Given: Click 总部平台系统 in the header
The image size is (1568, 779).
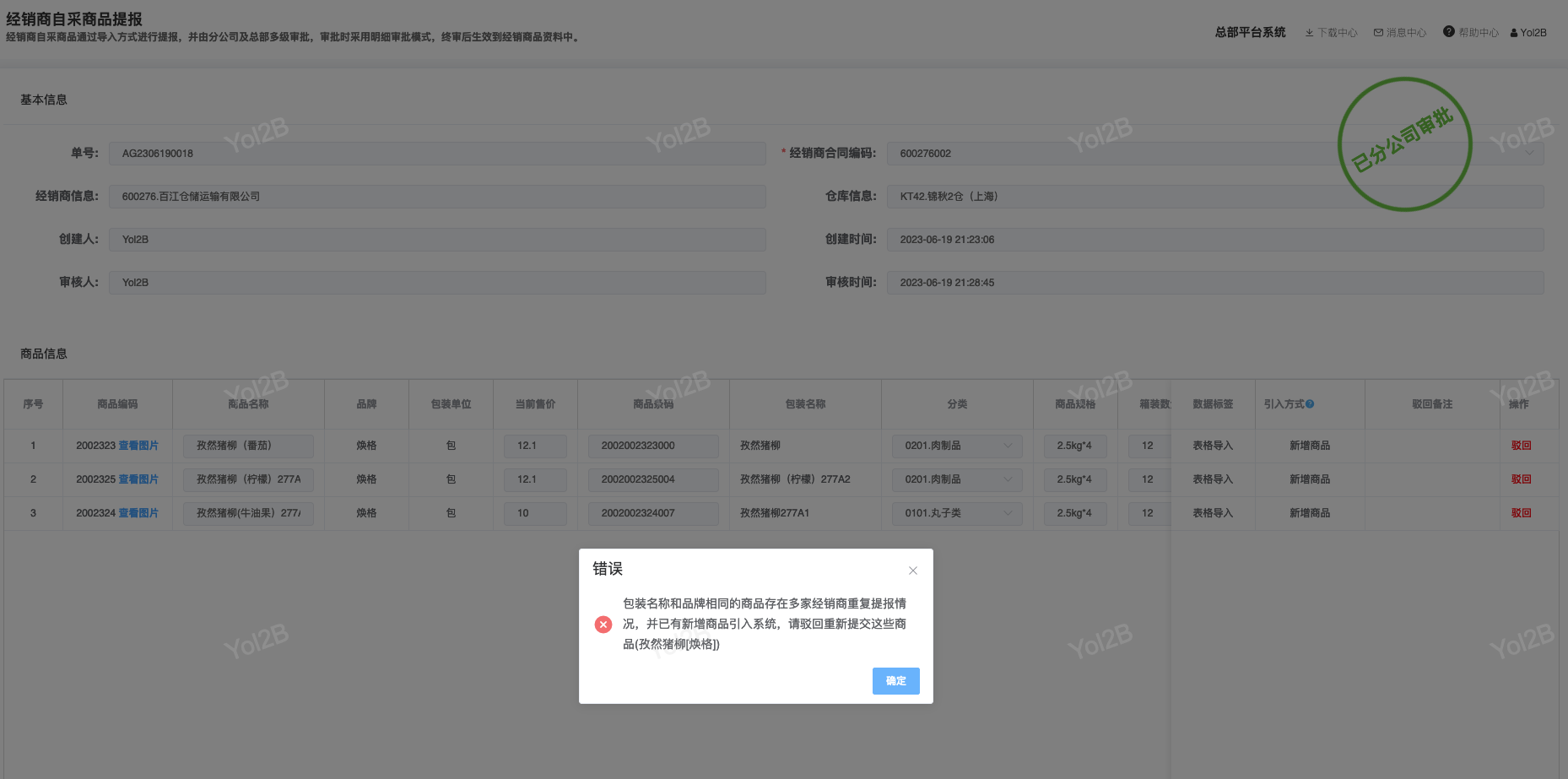Looking at the screenshot, I should coord(1250,32).
